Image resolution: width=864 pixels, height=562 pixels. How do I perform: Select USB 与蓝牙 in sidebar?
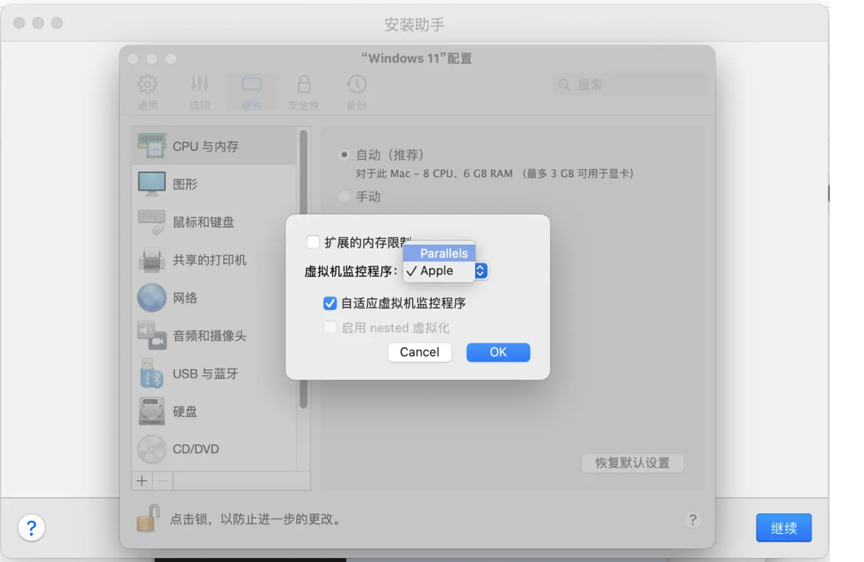205,374
